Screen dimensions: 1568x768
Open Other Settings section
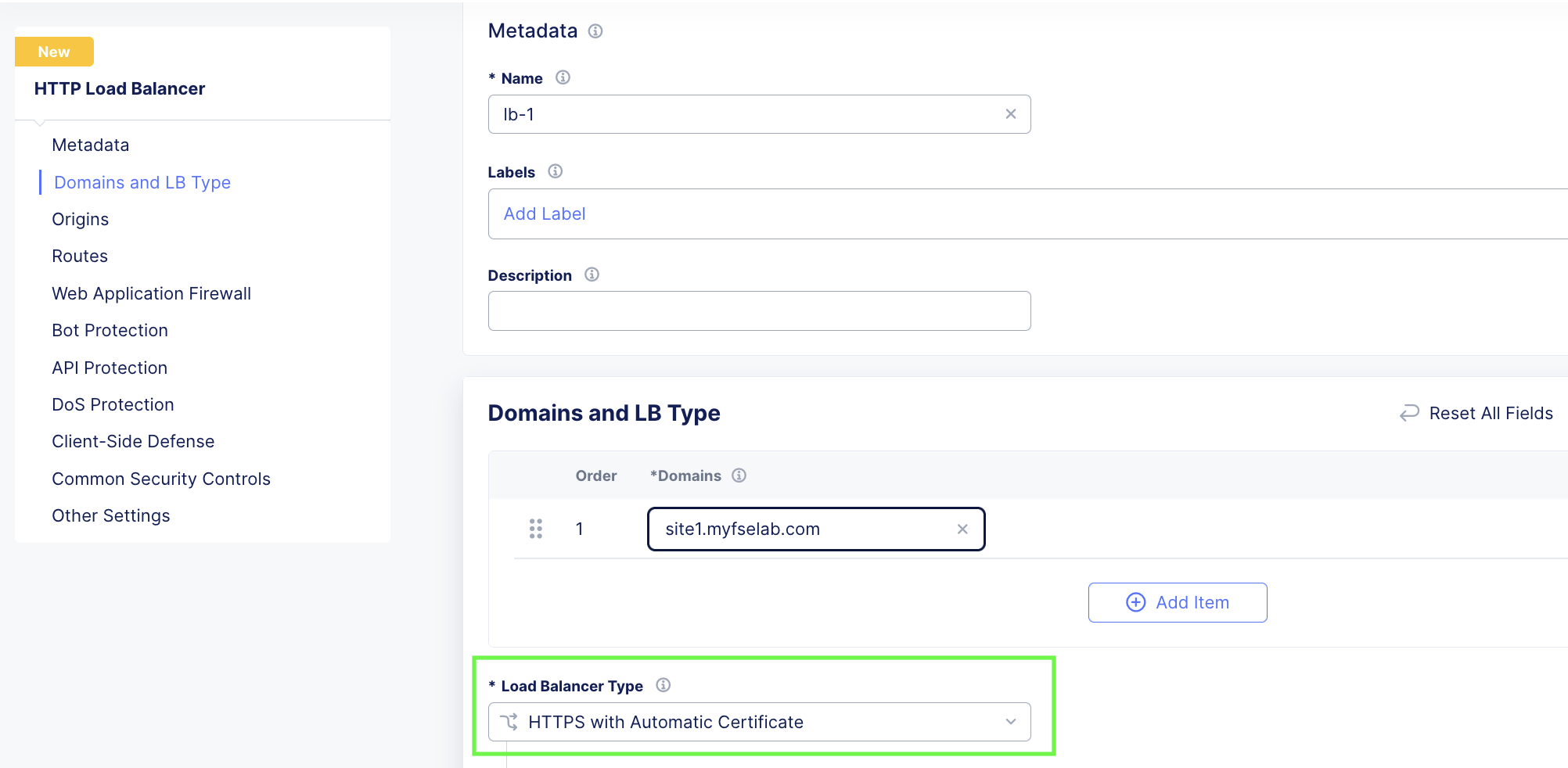pos(111,515)
